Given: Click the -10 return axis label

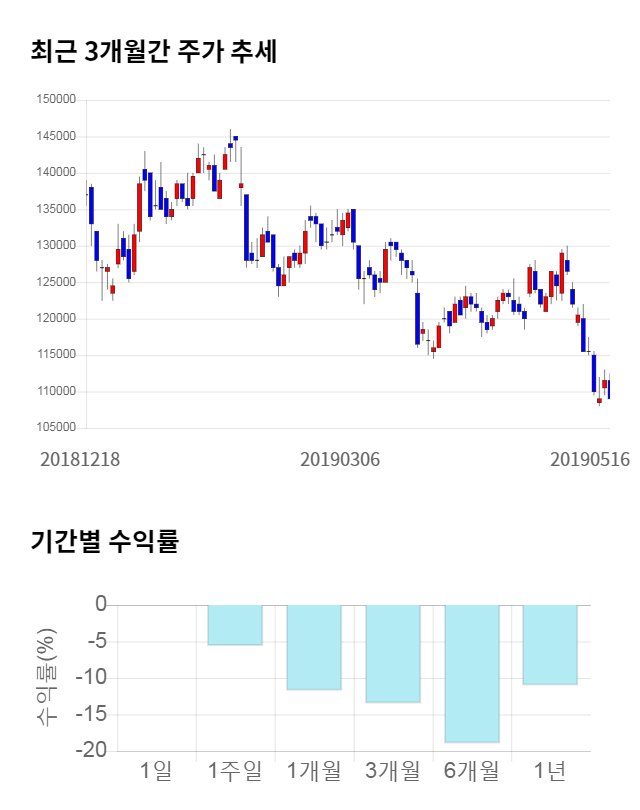Looking at the screenshot, I should click(93, 677).
